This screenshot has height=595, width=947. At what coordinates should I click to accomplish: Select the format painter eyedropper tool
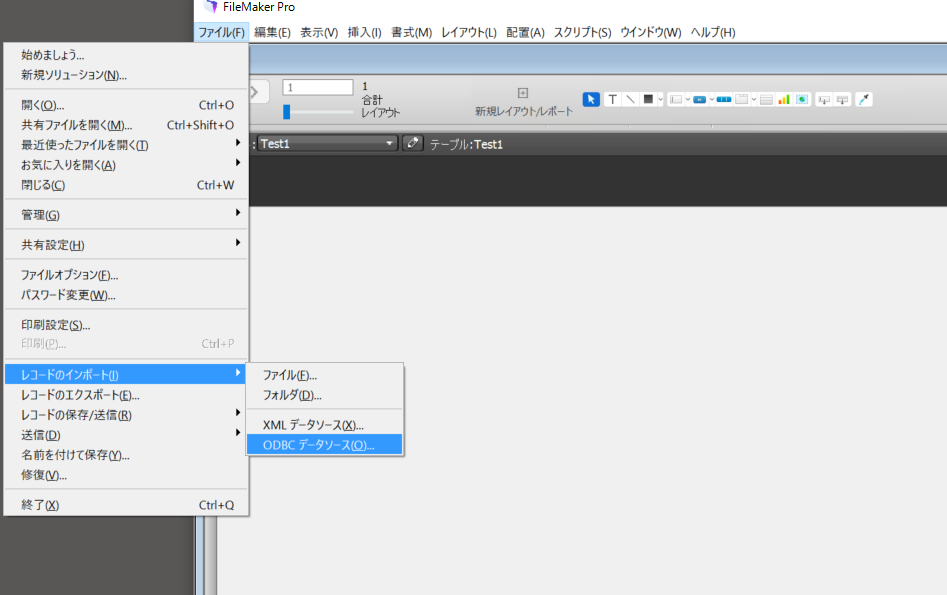coord(863,99)
